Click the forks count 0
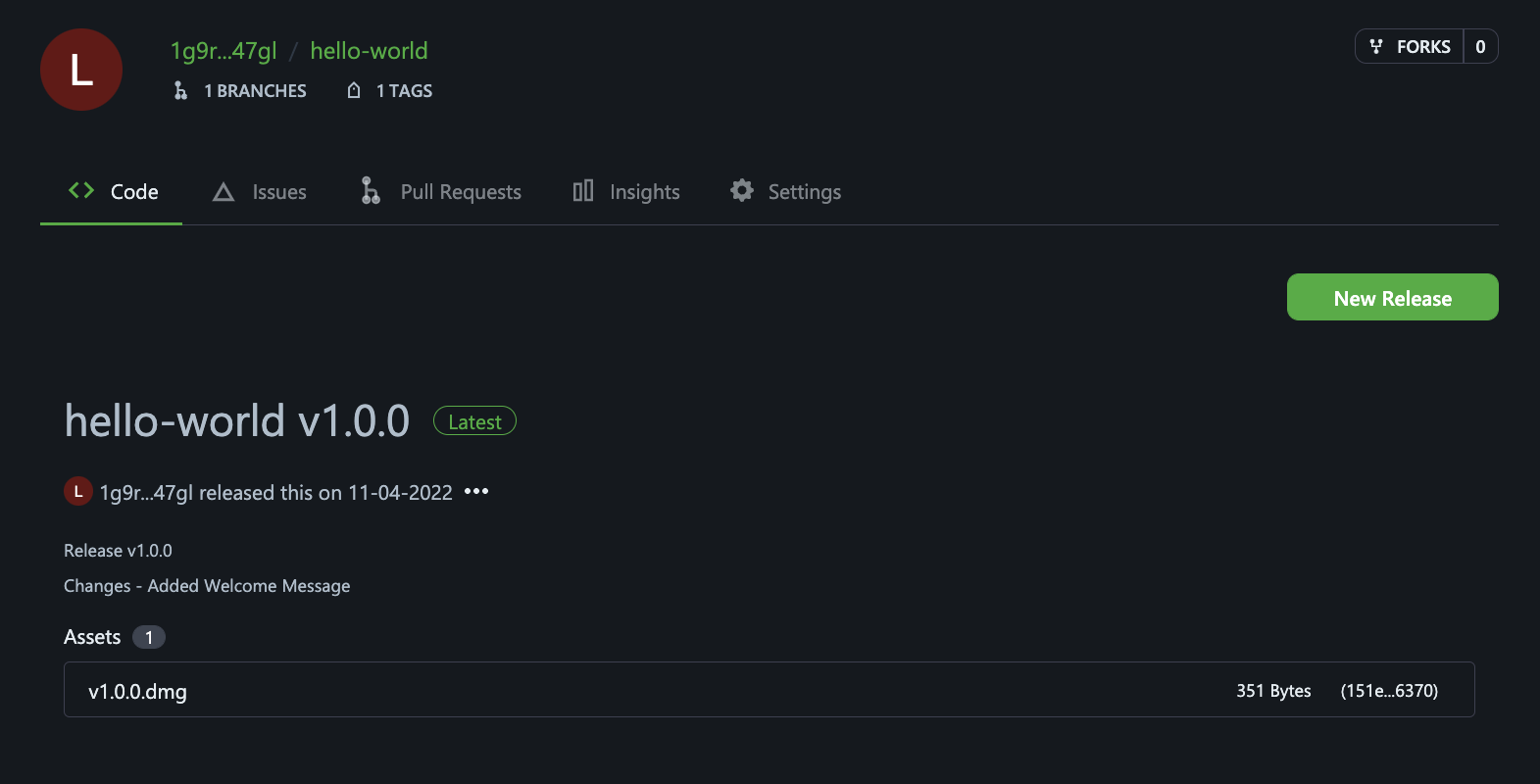This screenshot has height=784, width=1540. (1480, 46)
